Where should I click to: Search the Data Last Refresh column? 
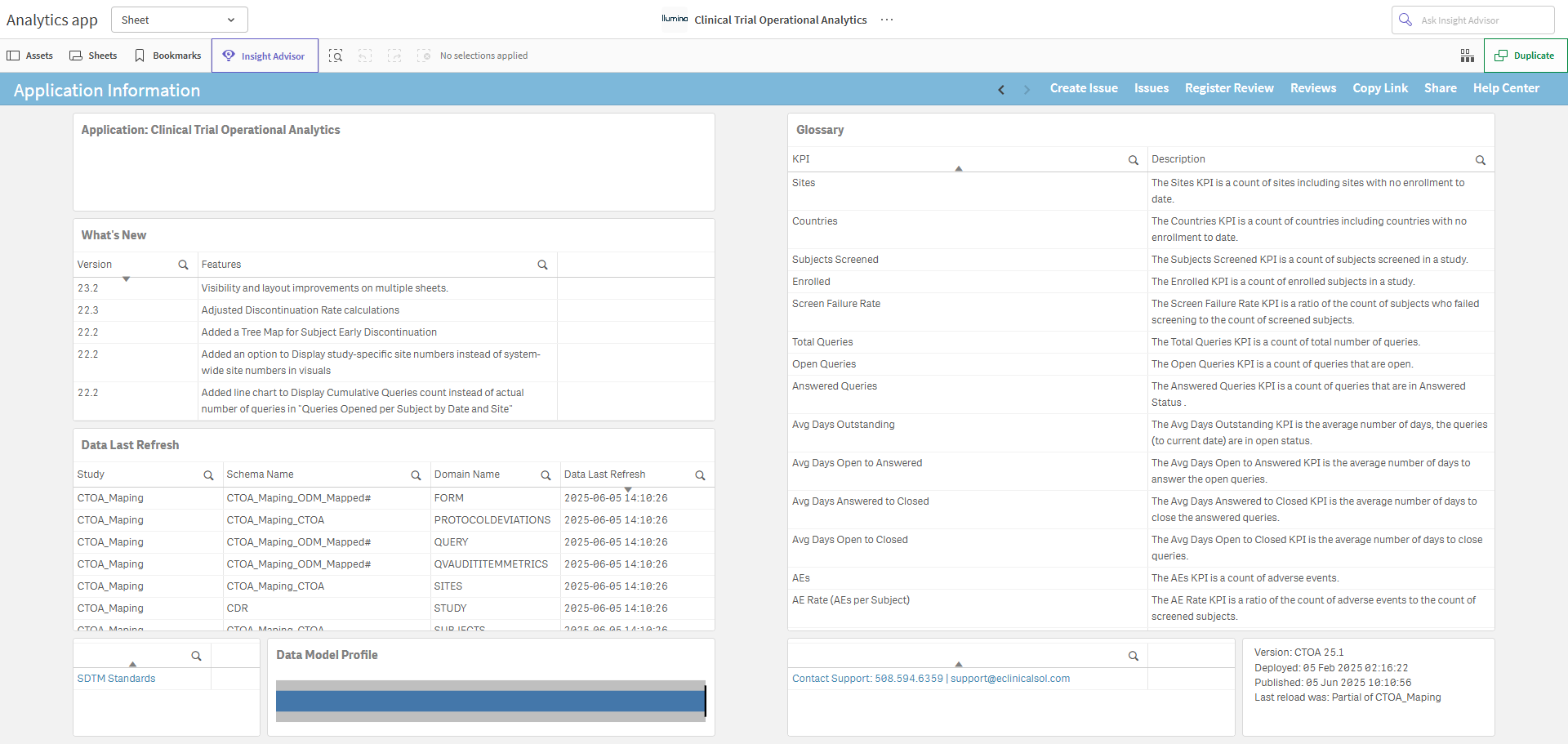tap(700, 475)
